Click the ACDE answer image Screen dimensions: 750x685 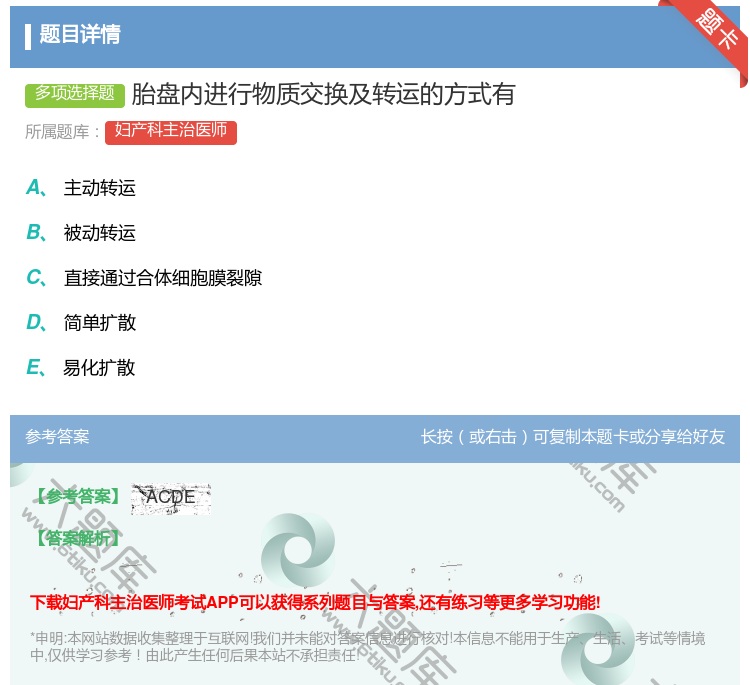[171, 498]
